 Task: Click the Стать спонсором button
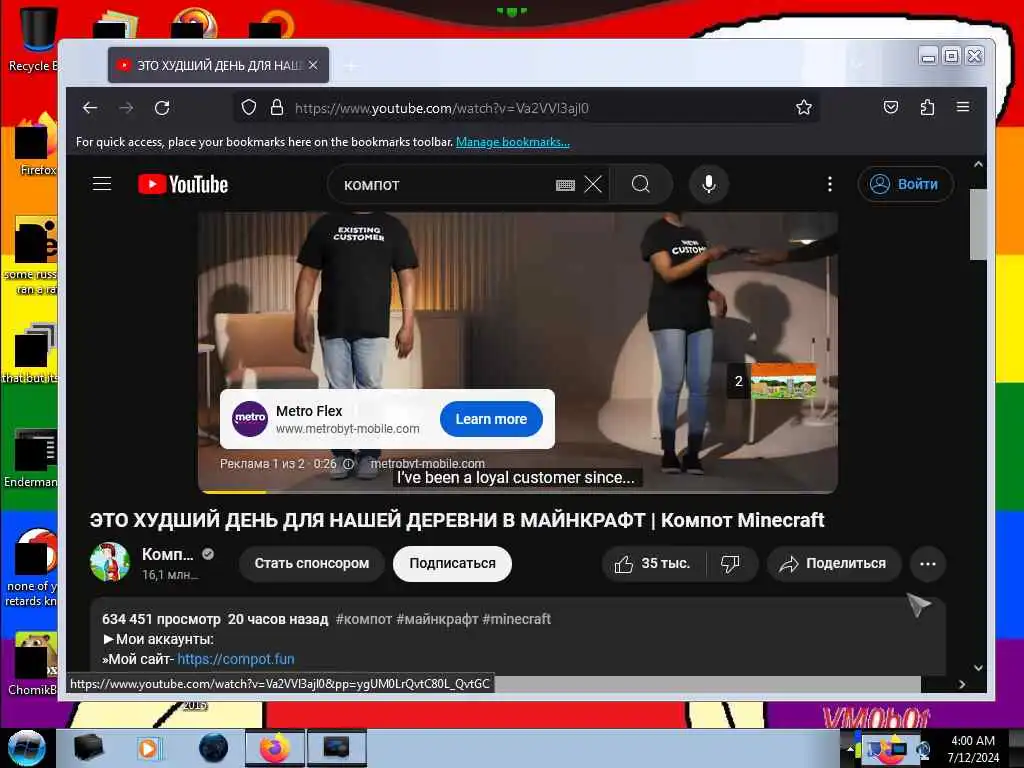coord(312,564)
